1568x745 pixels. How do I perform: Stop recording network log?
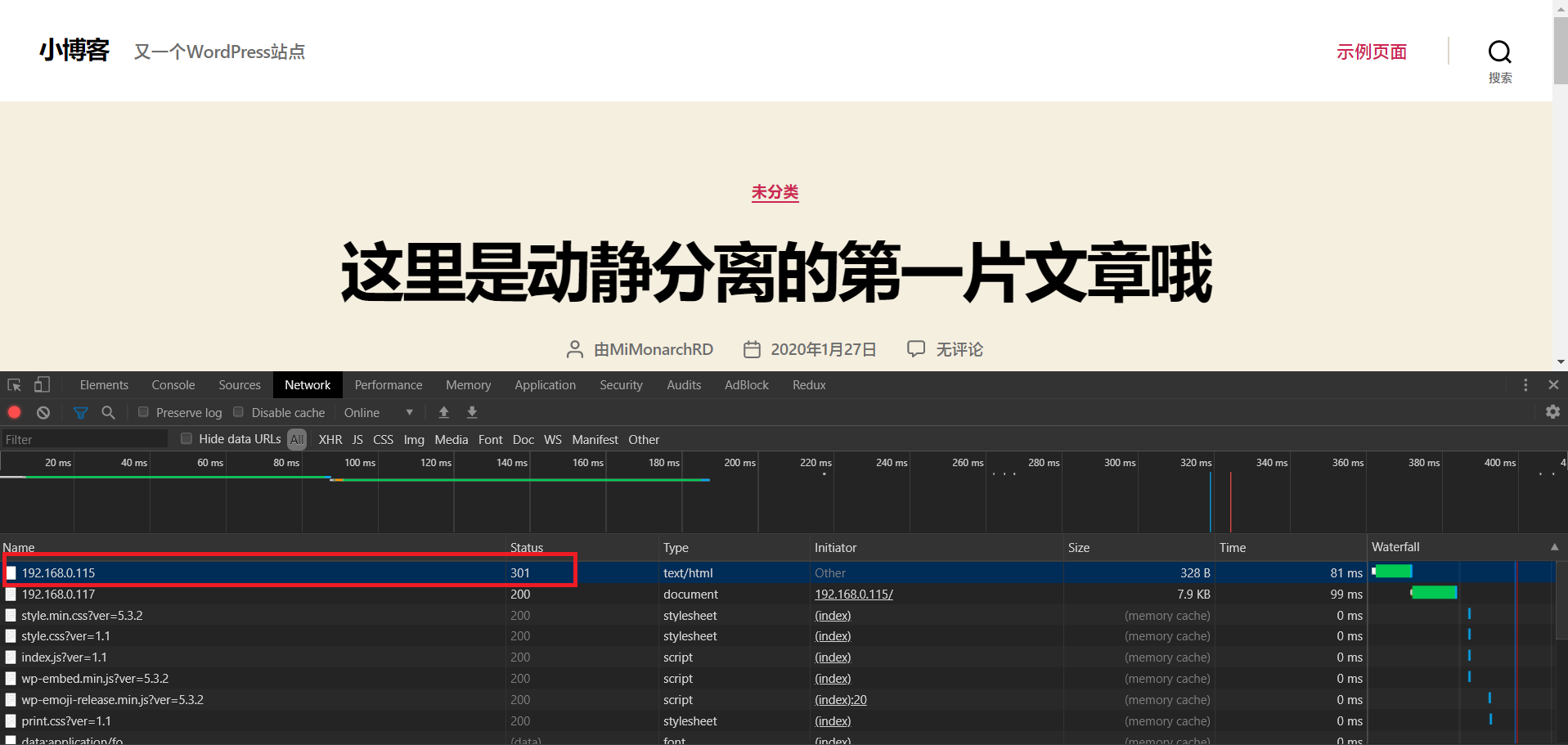[x=14, y=412]
